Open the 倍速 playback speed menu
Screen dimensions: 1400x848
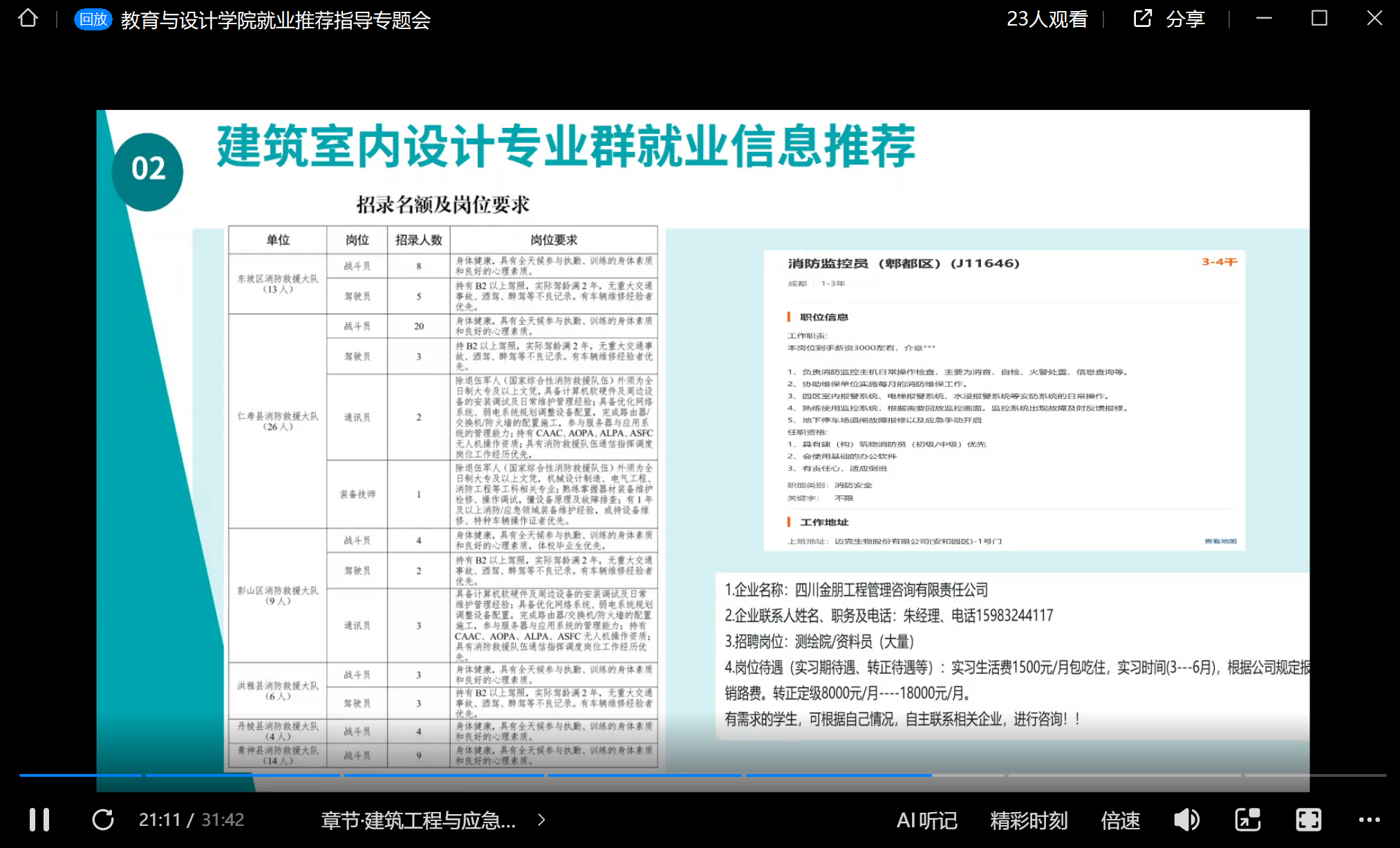point(1120,820)
